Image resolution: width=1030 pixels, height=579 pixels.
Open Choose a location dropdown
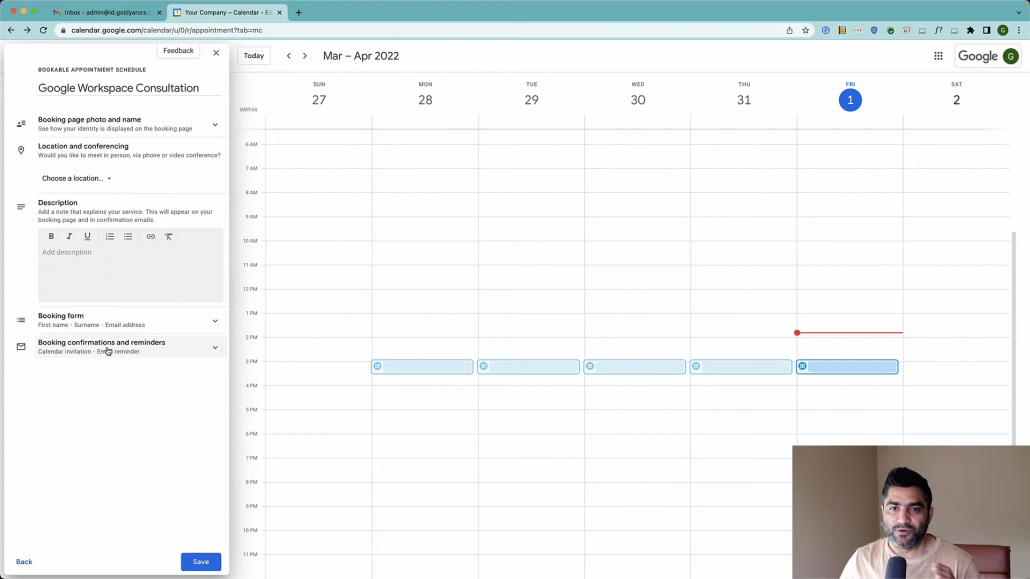coord(76,179)
